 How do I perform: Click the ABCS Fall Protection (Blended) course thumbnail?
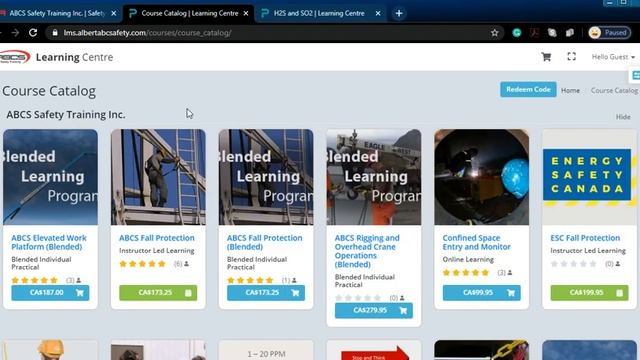[266, 177]
